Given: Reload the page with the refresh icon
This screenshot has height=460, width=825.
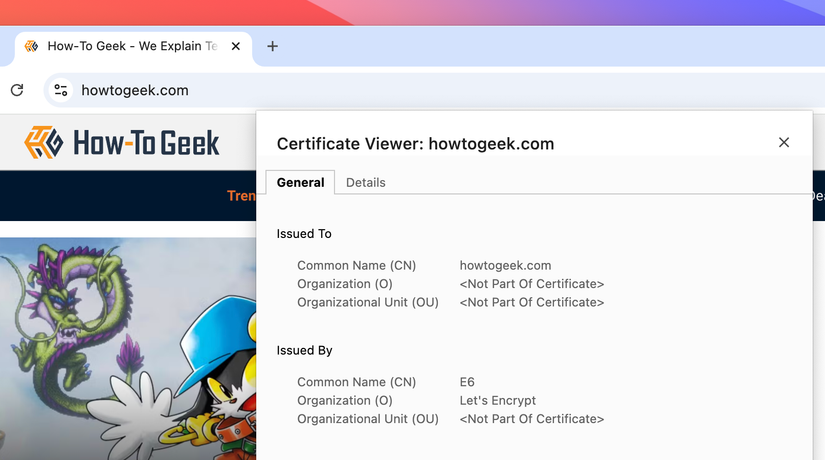Looking at the screenshot, I should pos(17,90).
